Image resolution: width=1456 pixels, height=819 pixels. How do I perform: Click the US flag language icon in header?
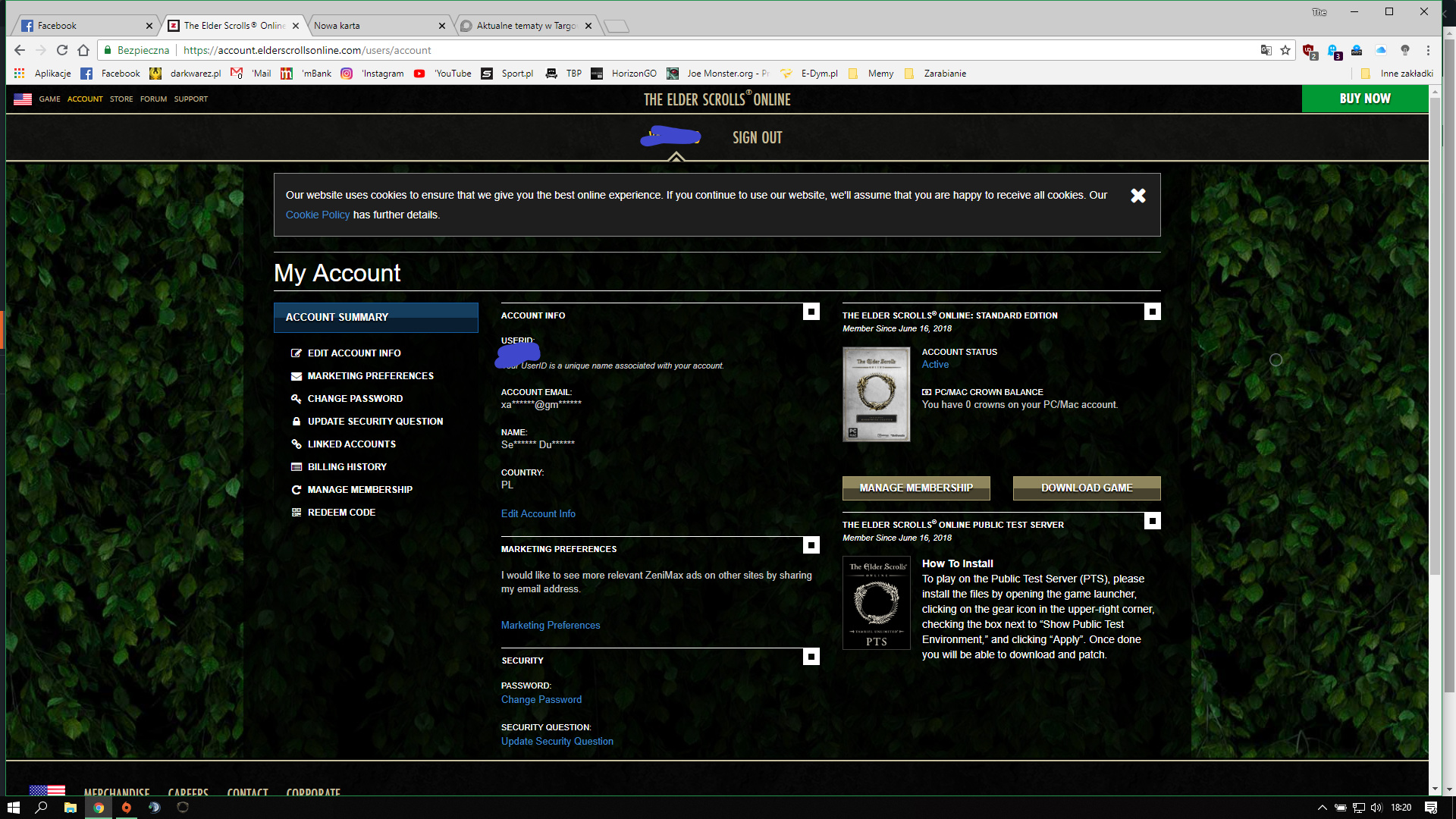pos(23,99)
